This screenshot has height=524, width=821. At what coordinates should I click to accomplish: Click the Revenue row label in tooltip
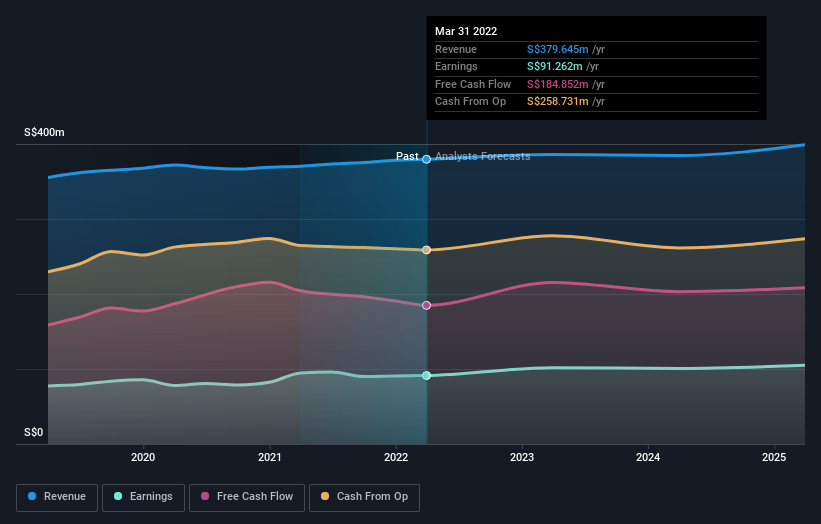[456, 49]
